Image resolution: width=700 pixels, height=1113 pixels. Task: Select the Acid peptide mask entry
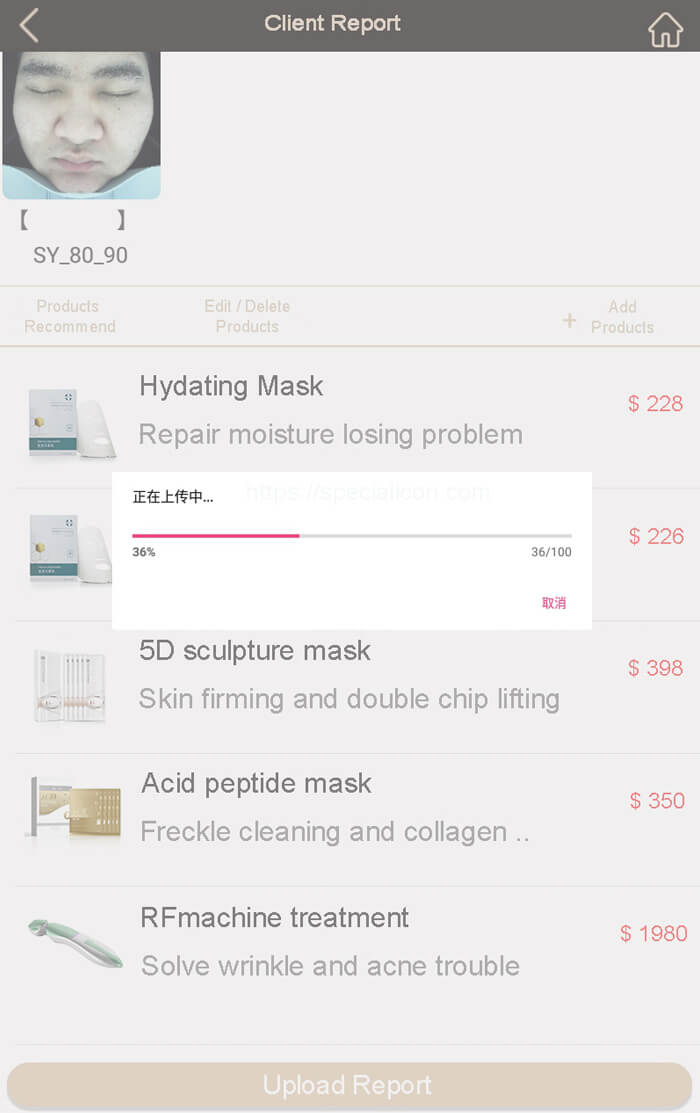256,783
